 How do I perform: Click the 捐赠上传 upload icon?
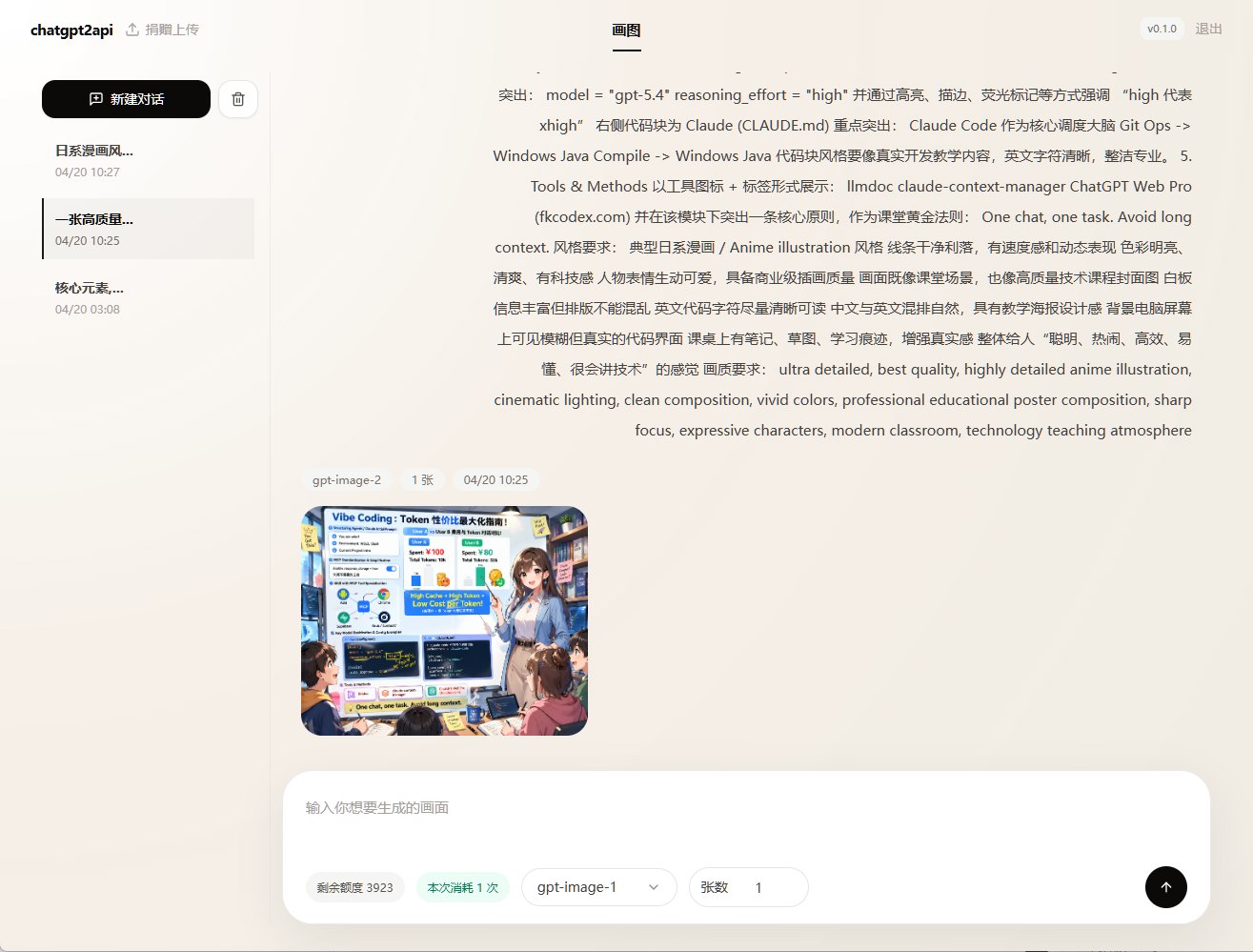click(132, 30)
